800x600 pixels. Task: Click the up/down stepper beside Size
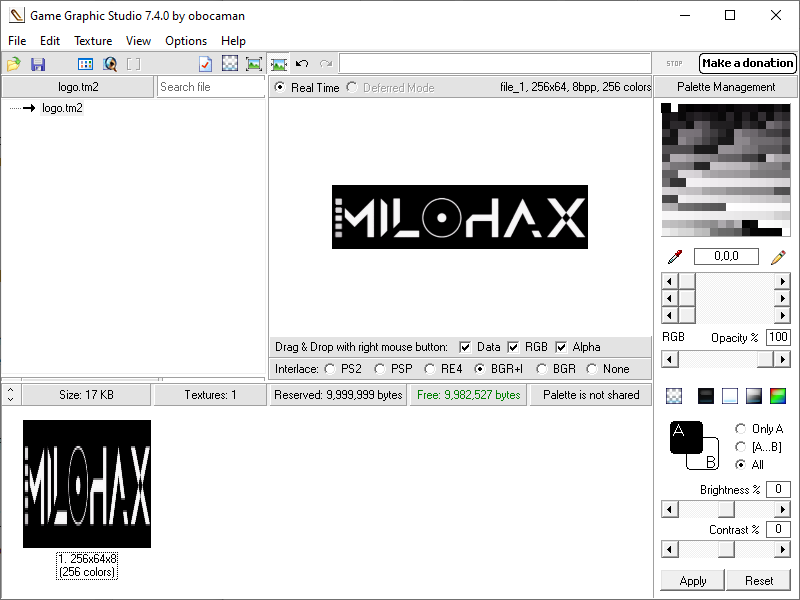tap(11, 395)
